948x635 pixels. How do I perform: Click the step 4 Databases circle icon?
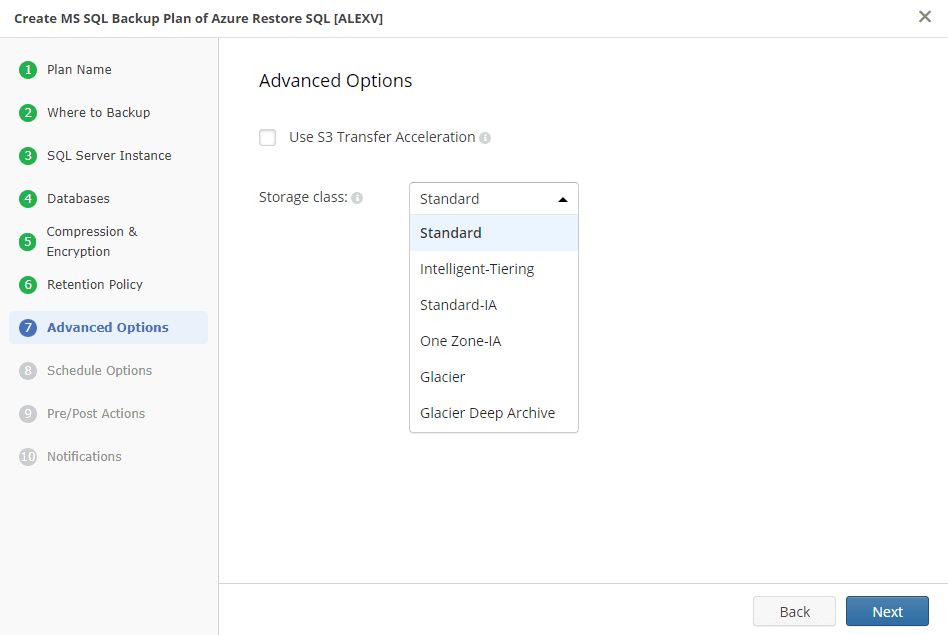click(26, 198)
